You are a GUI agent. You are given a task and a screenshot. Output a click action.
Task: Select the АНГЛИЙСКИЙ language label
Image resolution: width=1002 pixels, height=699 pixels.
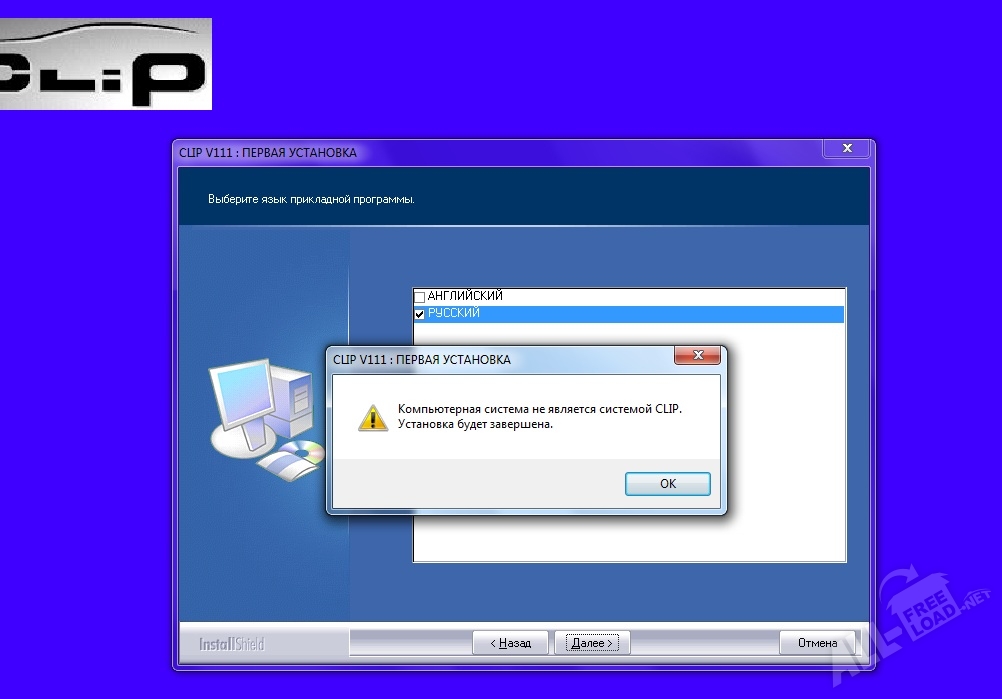pyautogui.click(x=465, y=297)
